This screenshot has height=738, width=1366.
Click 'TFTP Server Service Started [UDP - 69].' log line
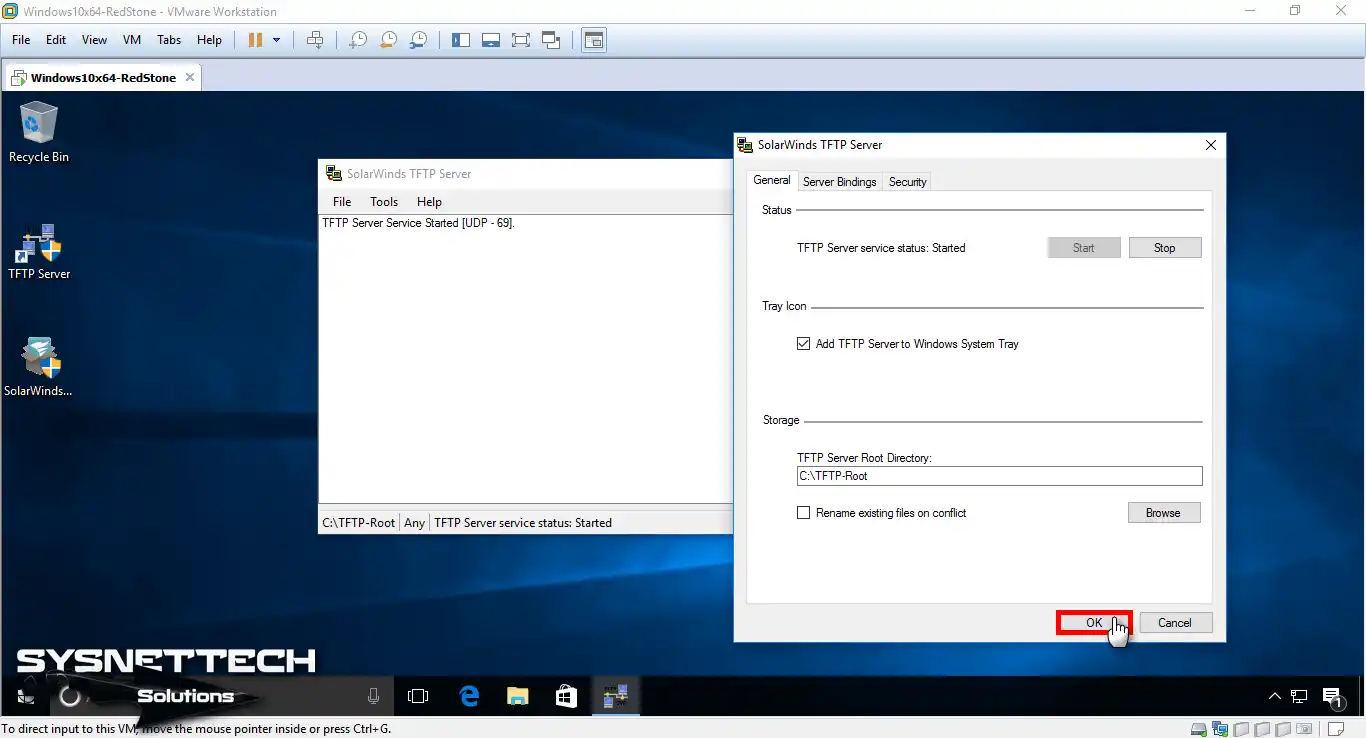click(x=418, y=223)
